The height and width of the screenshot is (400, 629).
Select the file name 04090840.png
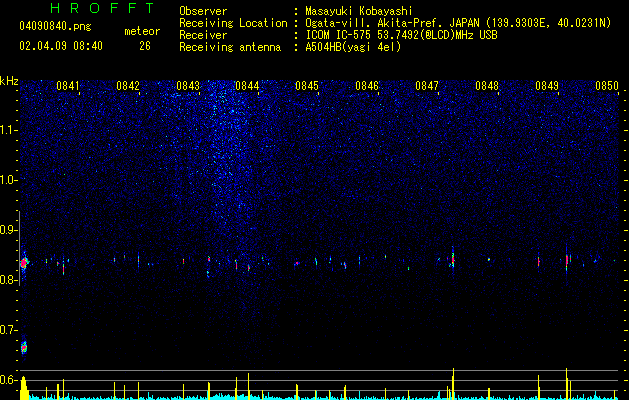point(55,27)
